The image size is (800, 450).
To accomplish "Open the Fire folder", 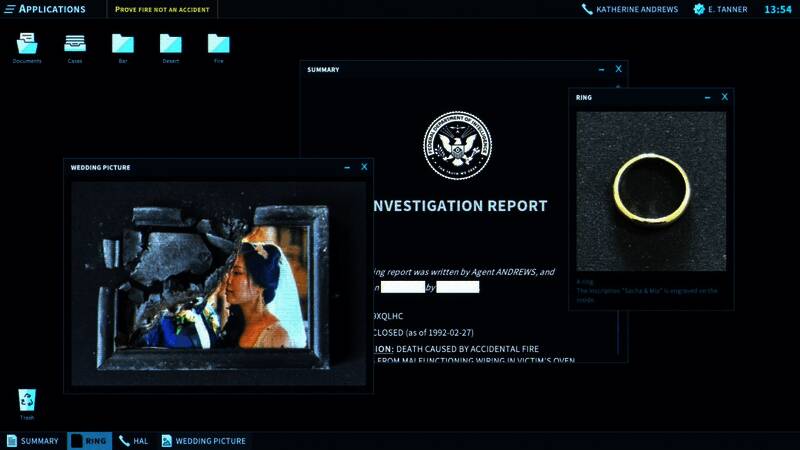I will click(219, 44).
